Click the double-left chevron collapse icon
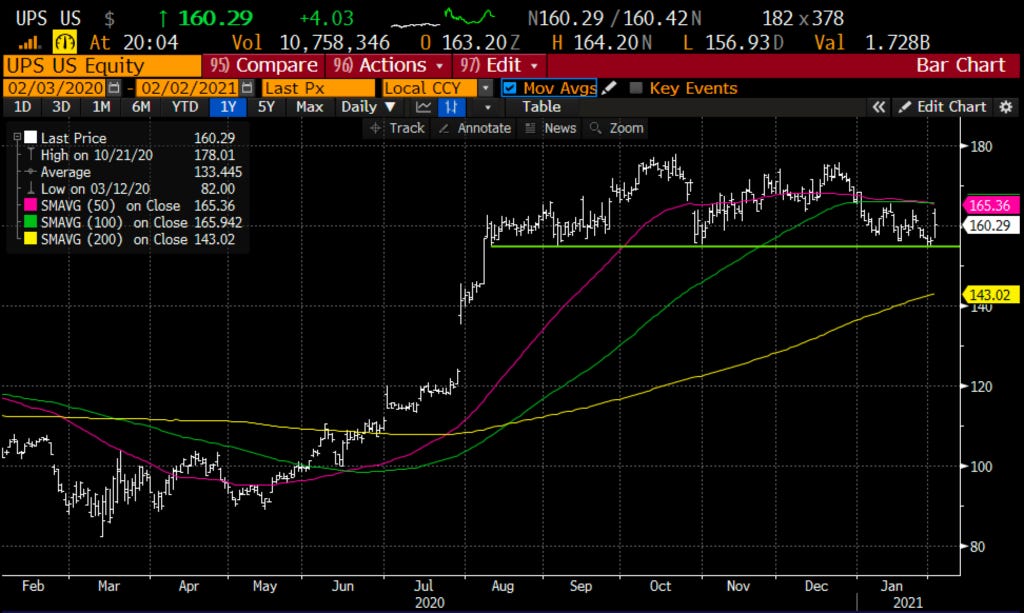 click(879, 107)
